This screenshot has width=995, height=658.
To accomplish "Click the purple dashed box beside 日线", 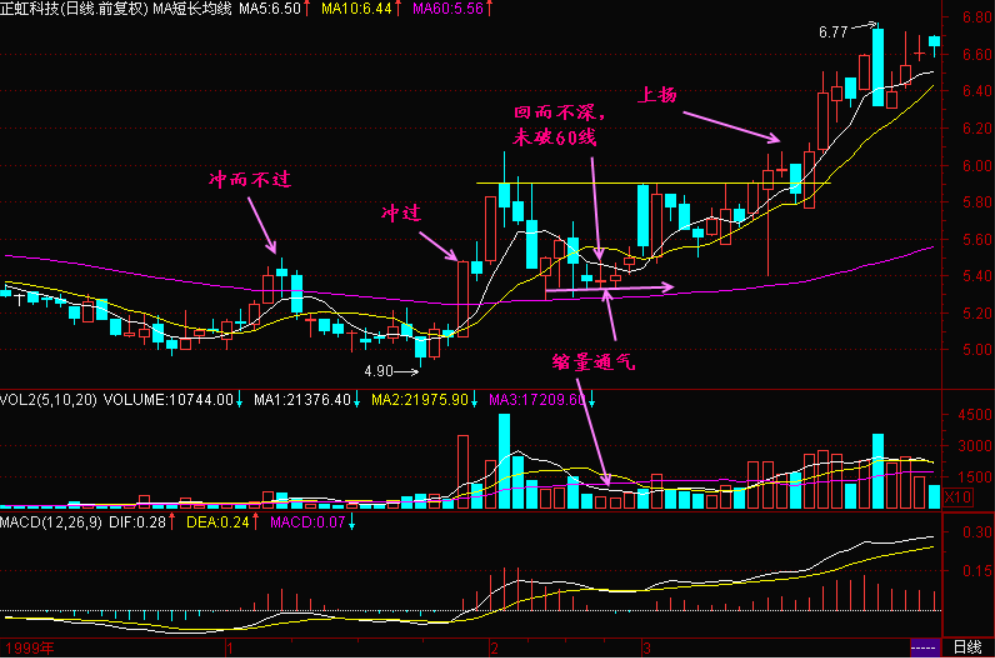I will [924, 648].
